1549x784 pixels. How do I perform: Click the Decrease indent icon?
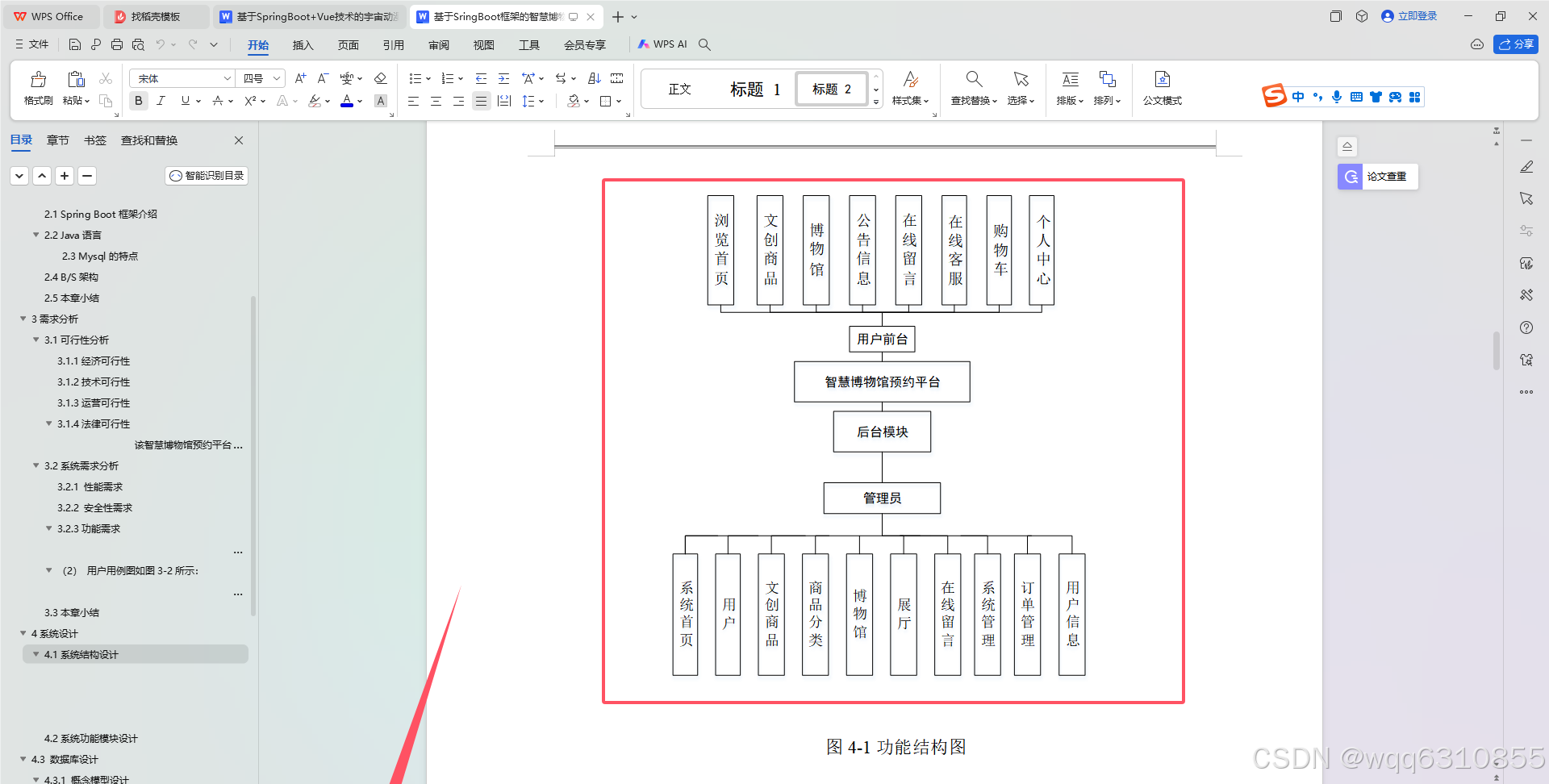pyautogui.click(x=481, y=78)
